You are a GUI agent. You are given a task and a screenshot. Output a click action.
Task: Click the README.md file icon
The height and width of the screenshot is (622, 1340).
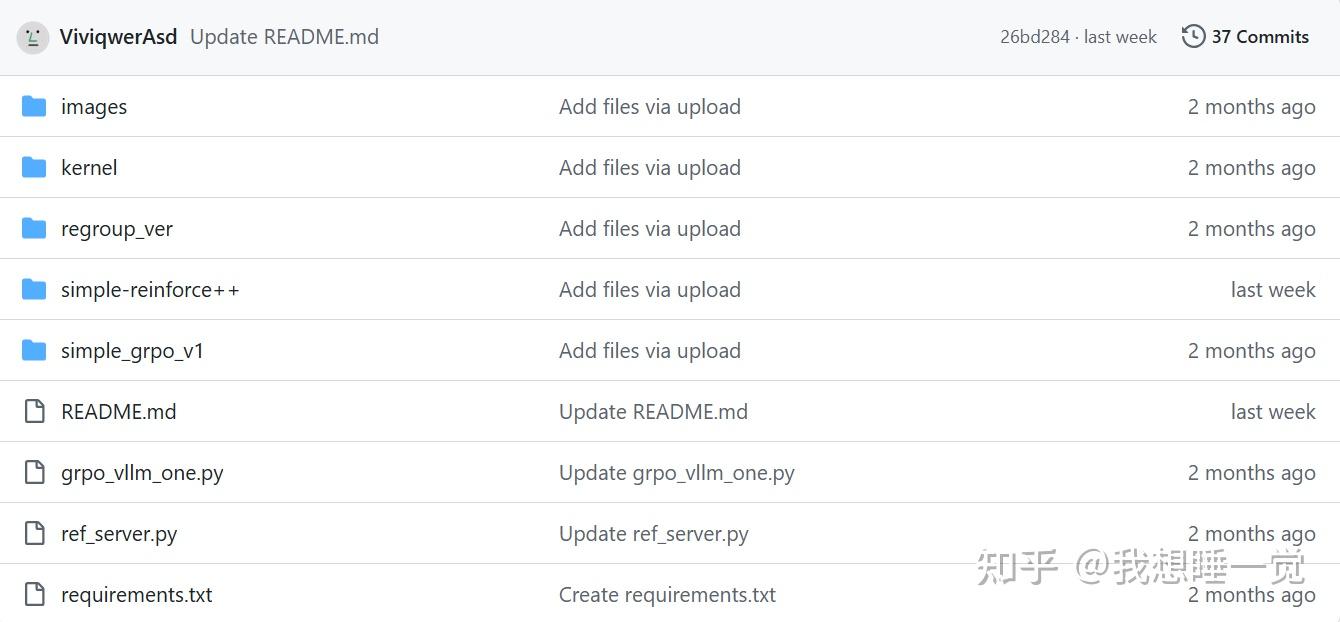[x=34, y=411]
